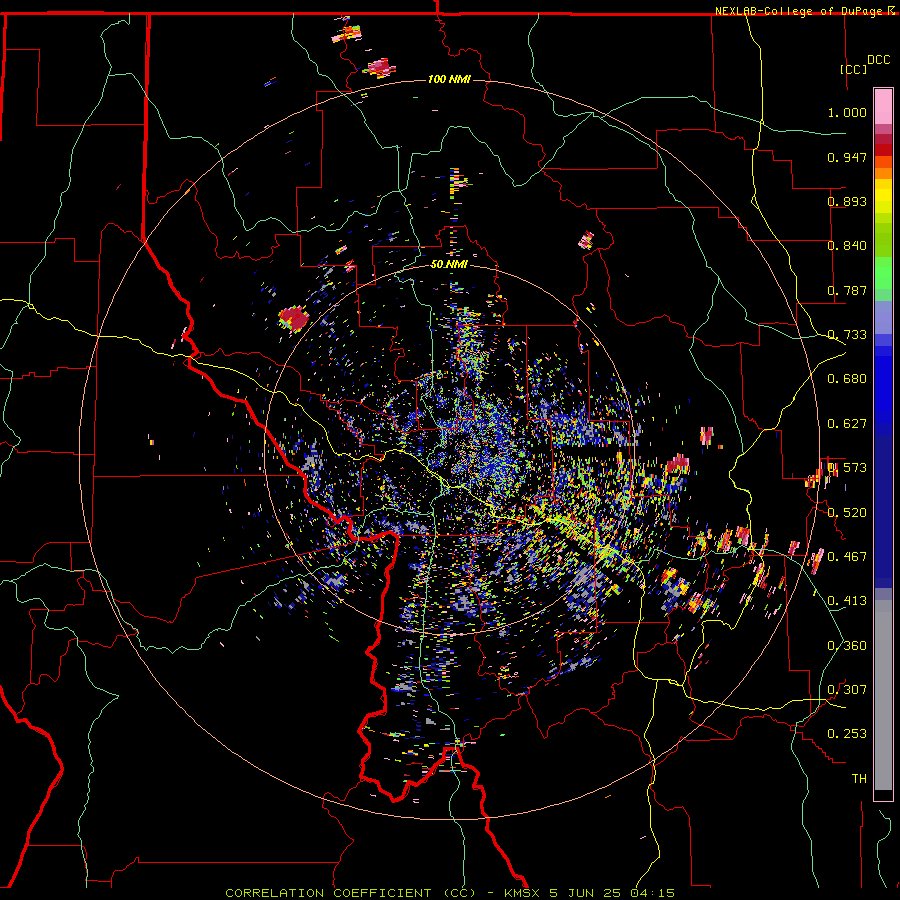Click the 1.000 value on color scale

[847, 113]
